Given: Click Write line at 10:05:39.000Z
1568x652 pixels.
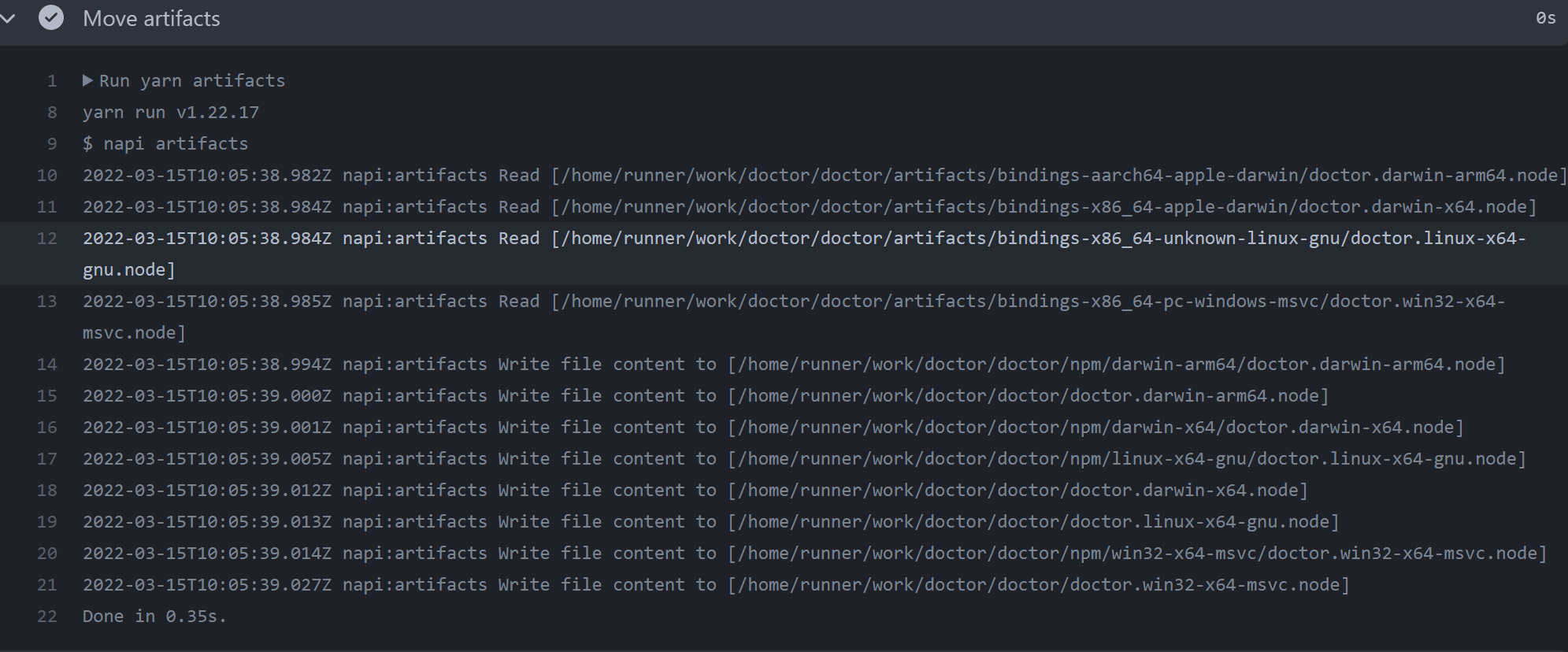Looking at the screenshot, I should pos(706,395).
